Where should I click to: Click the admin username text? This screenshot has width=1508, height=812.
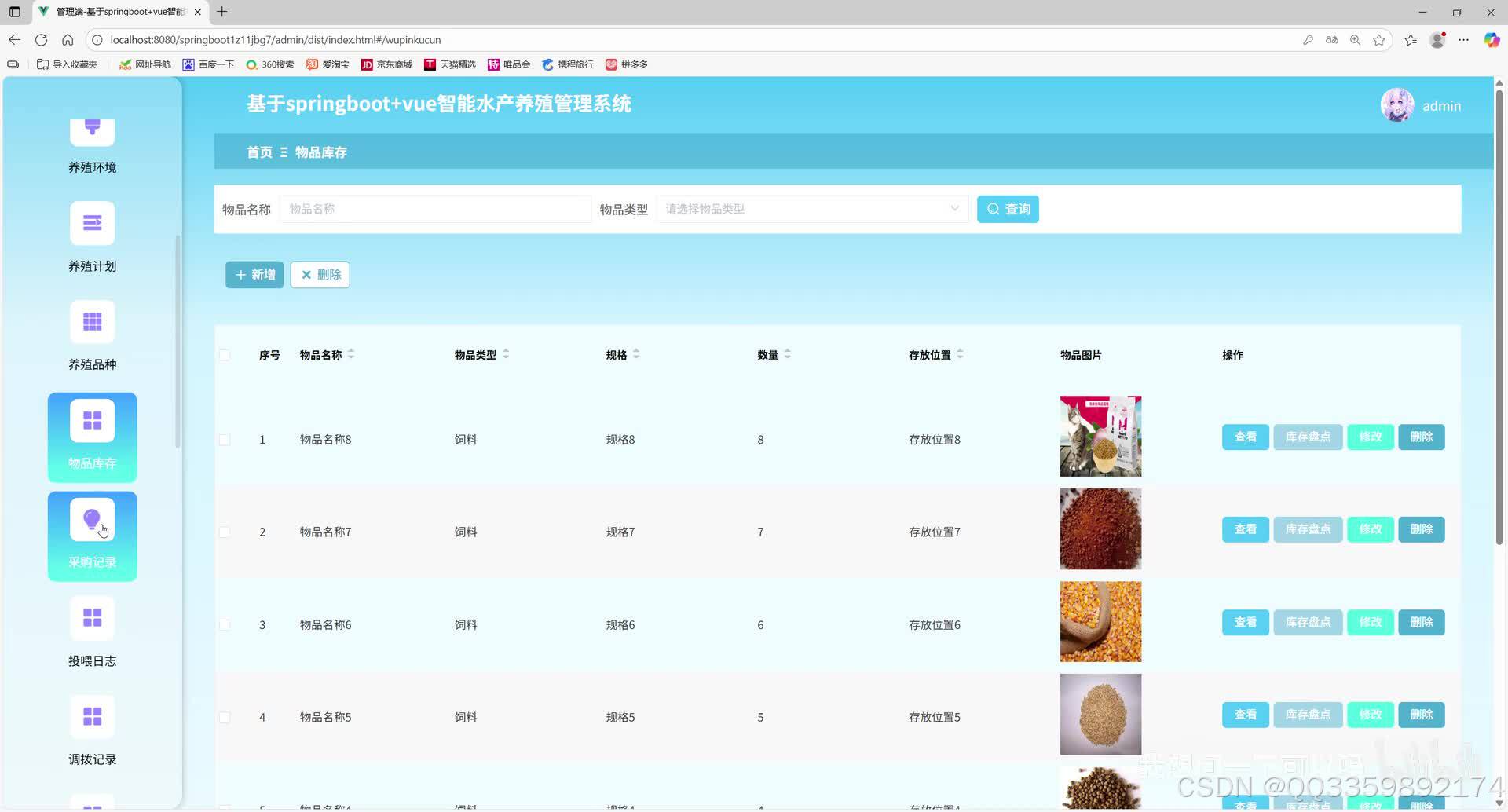coord(1441,106)
